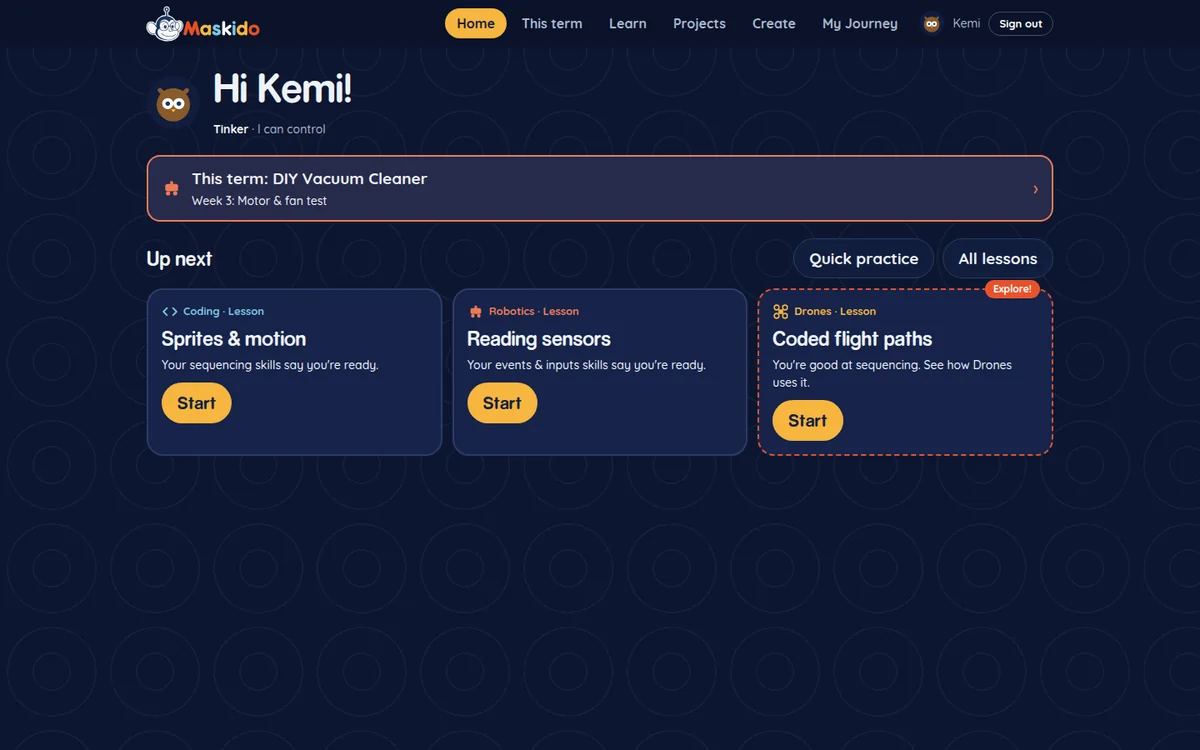The width and height of the screenshot is (1200, 750).
Task: Click the Coding code-brackets icon
Action: (170, 312)
